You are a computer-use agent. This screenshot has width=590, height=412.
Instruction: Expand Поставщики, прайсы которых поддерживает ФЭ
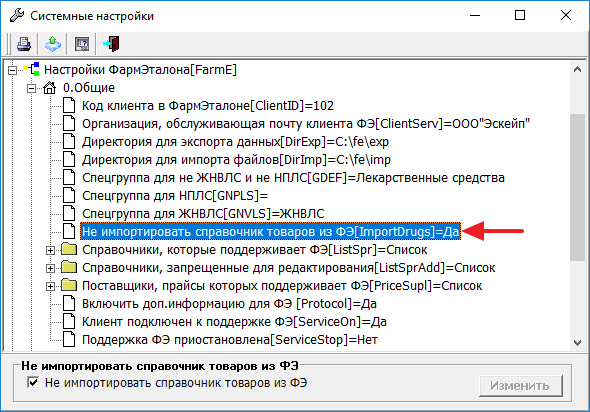click(50, 286)
